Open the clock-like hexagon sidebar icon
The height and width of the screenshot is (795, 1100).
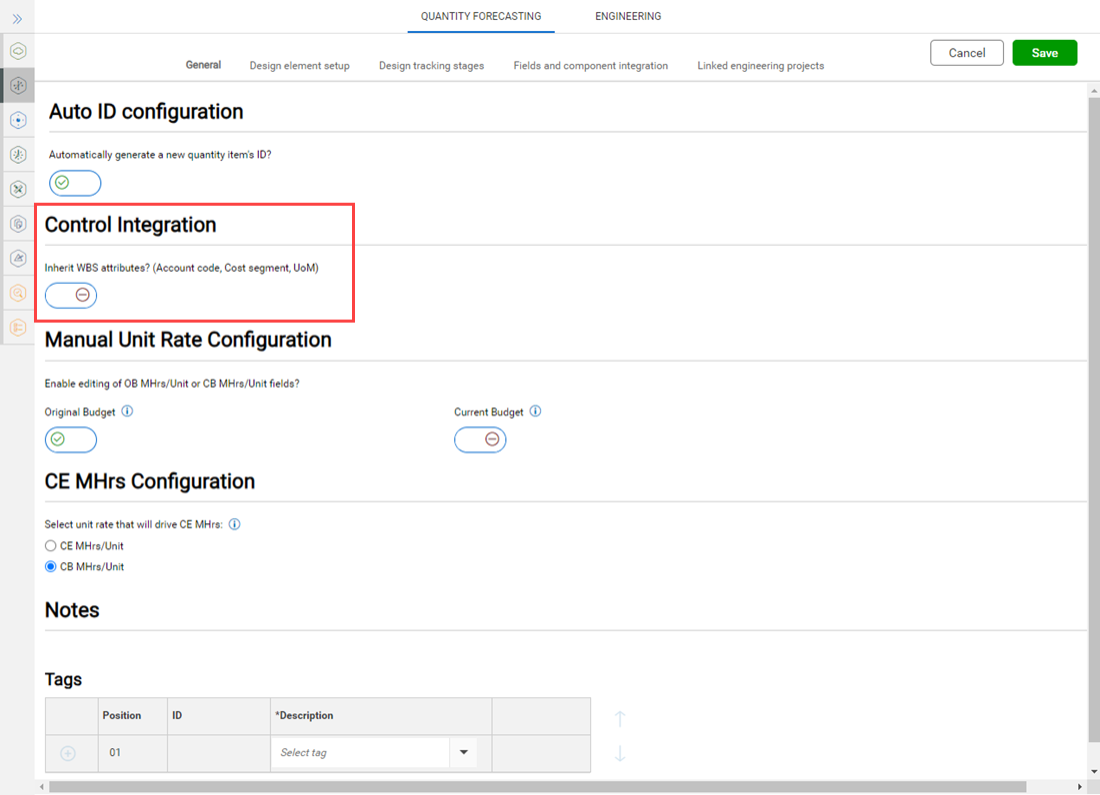[x=18, y=154]
